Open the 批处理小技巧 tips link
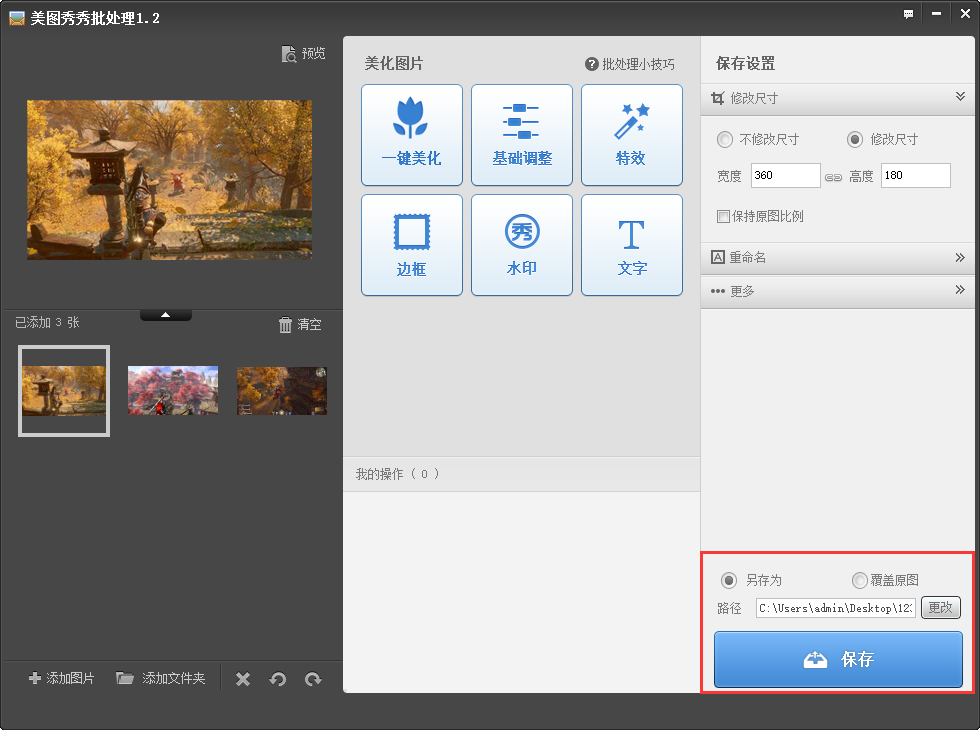 click(x=630, y=64)
